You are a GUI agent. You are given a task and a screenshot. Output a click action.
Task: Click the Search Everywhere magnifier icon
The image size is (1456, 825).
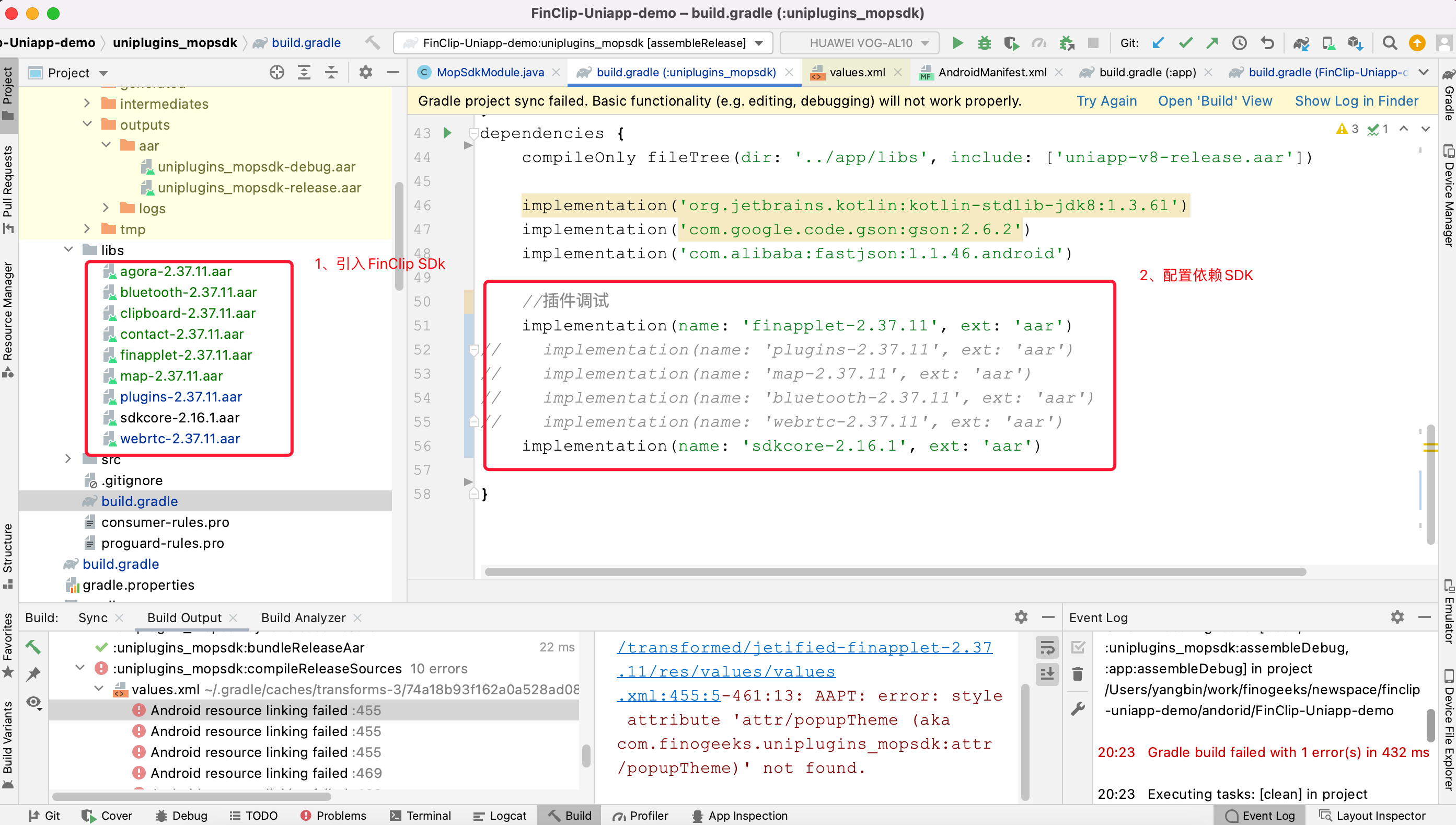click(x=1389, y=43)
